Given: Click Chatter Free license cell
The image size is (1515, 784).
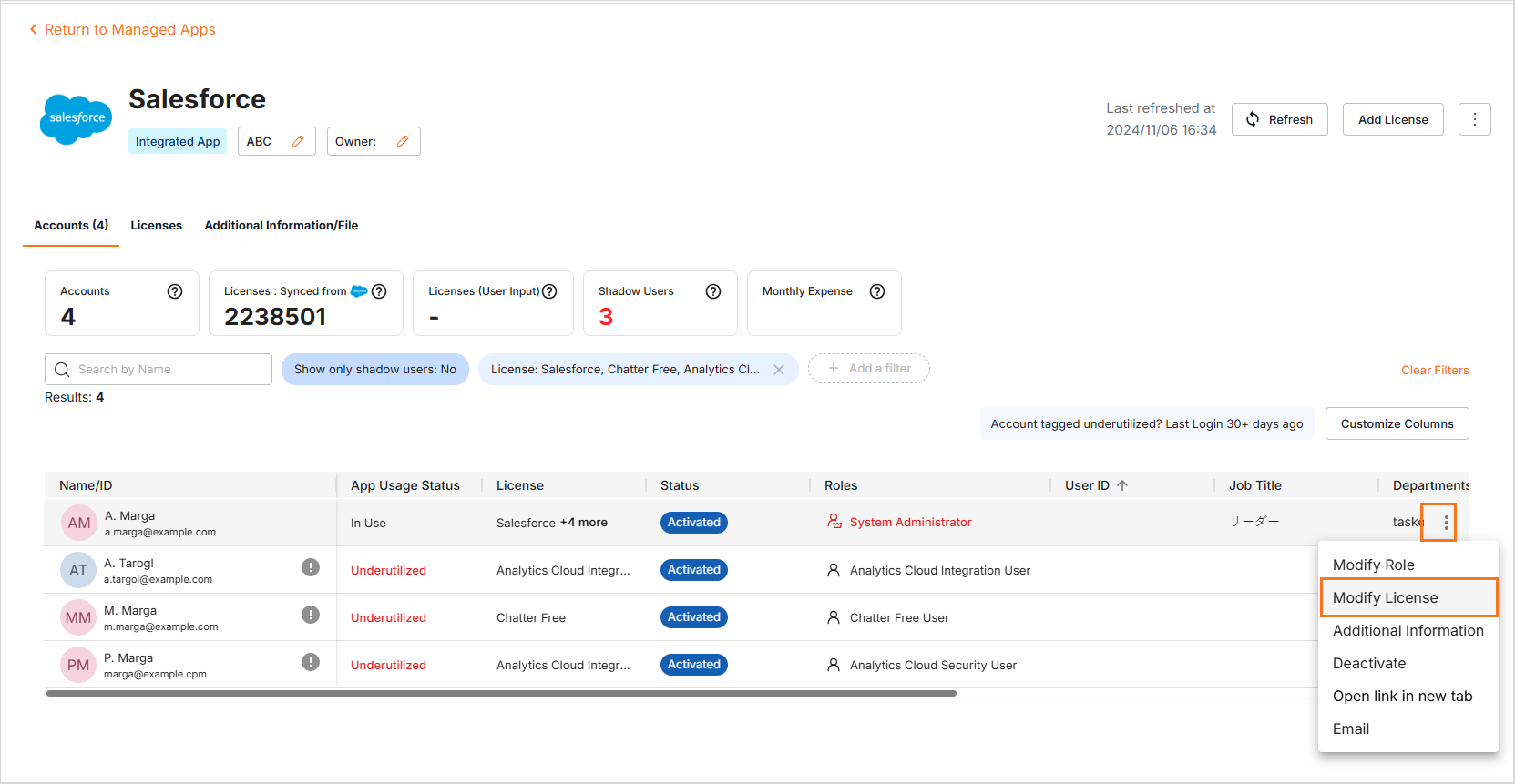Looking at the screenshot, I should [531, 617].
